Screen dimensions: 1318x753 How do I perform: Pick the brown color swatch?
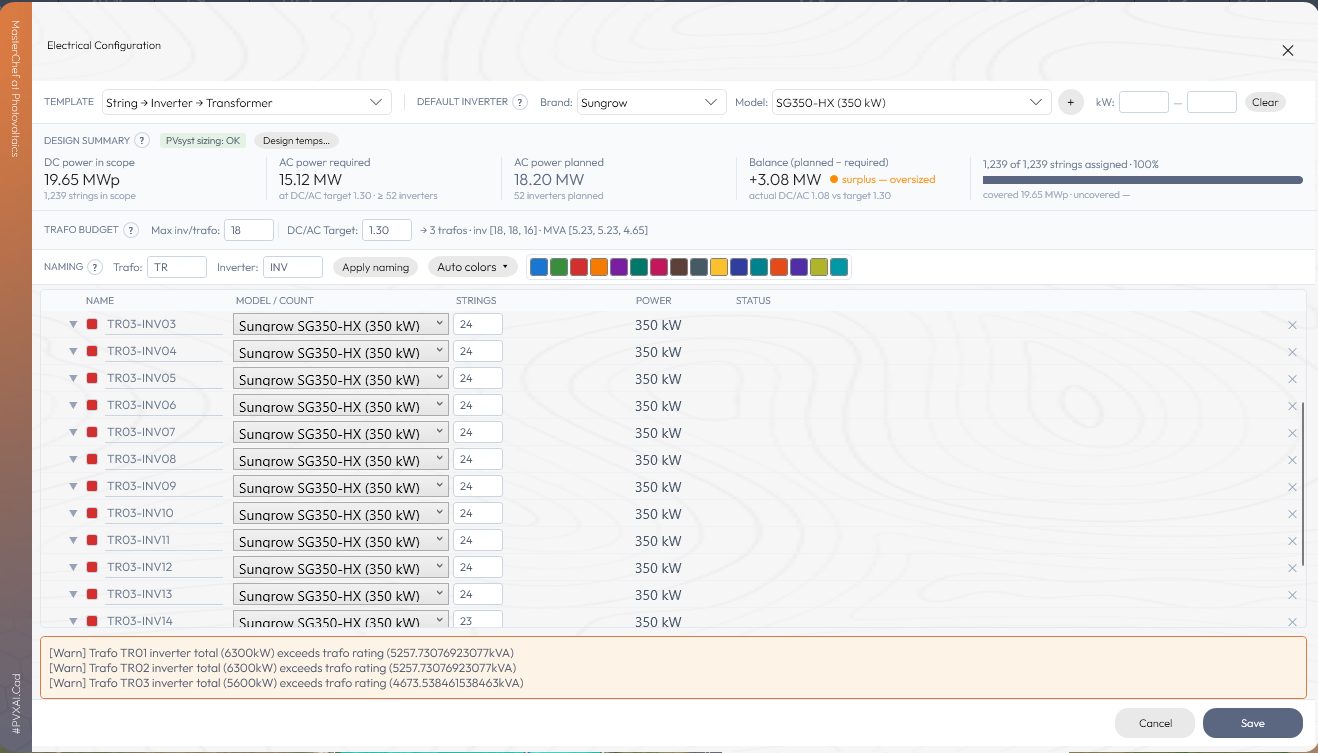679,267
